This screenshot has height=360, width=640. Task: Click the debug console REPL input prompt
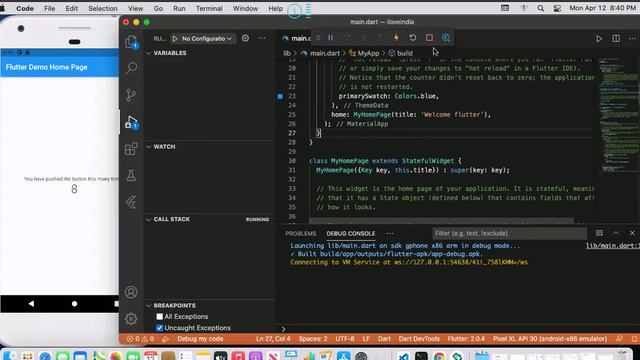[457, 329]
